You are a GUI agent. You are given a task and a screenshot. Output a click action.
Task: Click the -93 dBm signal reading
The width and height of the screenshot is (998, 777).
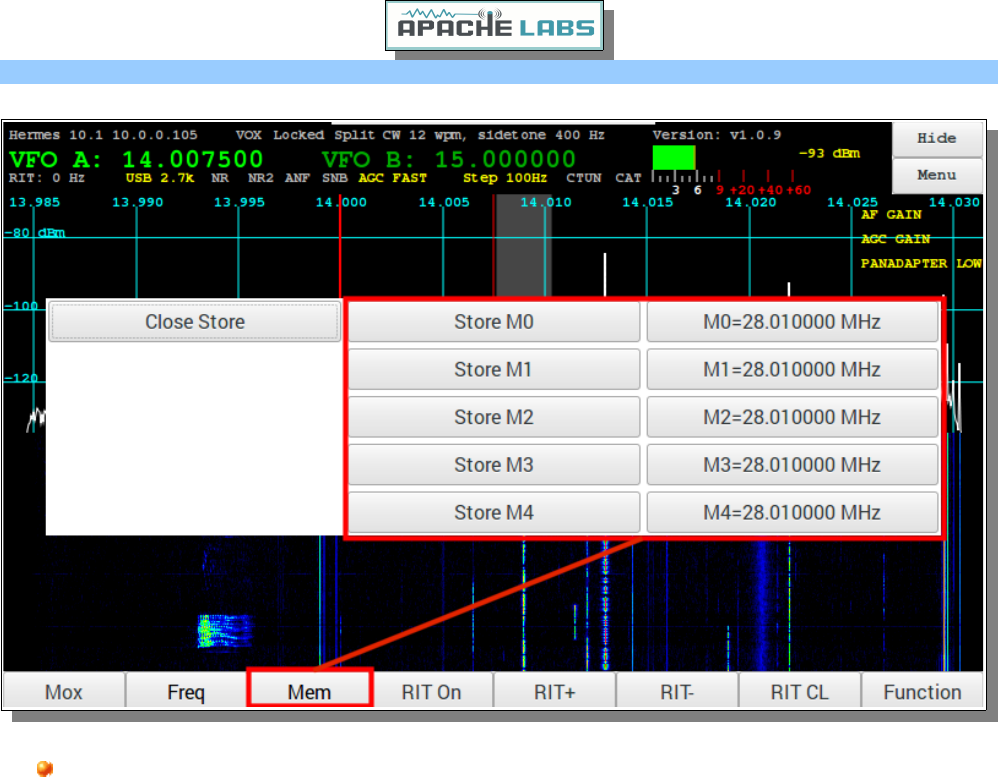[x=829, y=154]
